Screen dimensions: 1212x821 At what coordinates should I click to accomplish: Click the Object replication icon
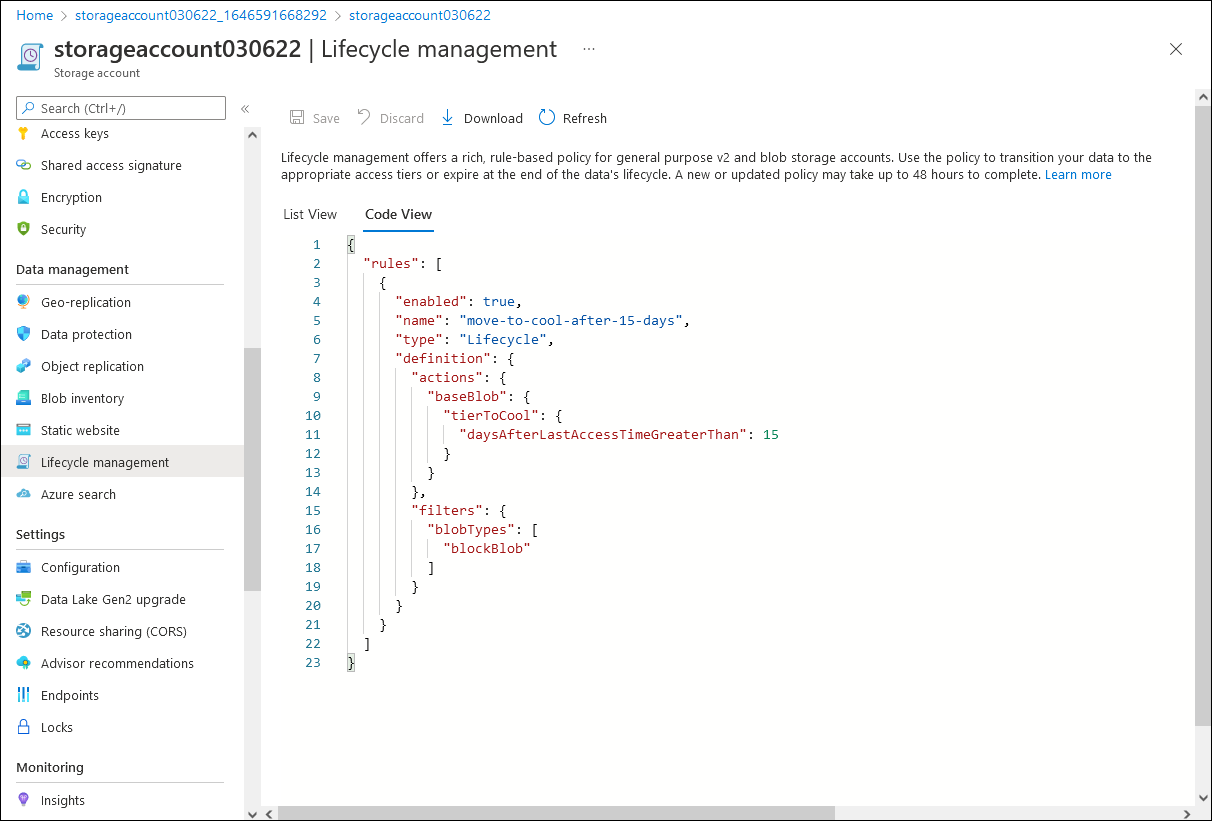24,367
